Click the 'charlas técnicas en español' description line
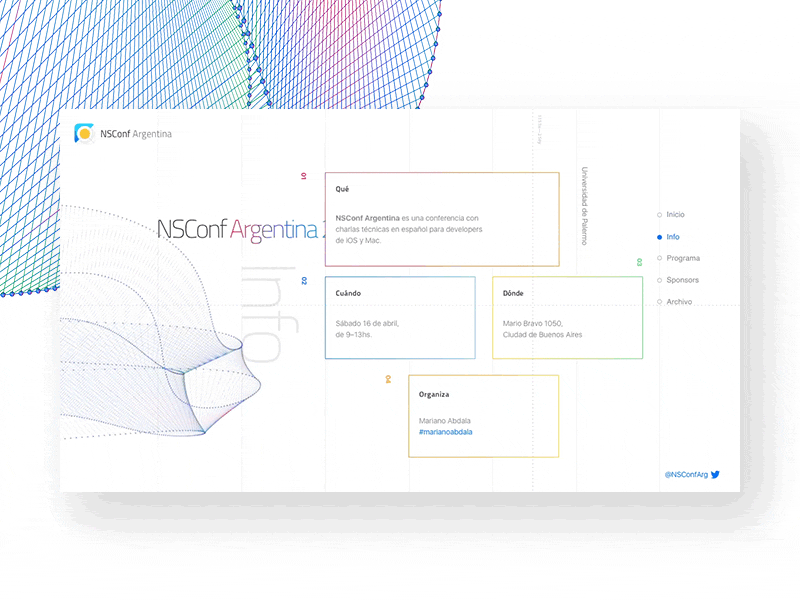This screenshot has width=800, height=600. click(x=409, y=229)
